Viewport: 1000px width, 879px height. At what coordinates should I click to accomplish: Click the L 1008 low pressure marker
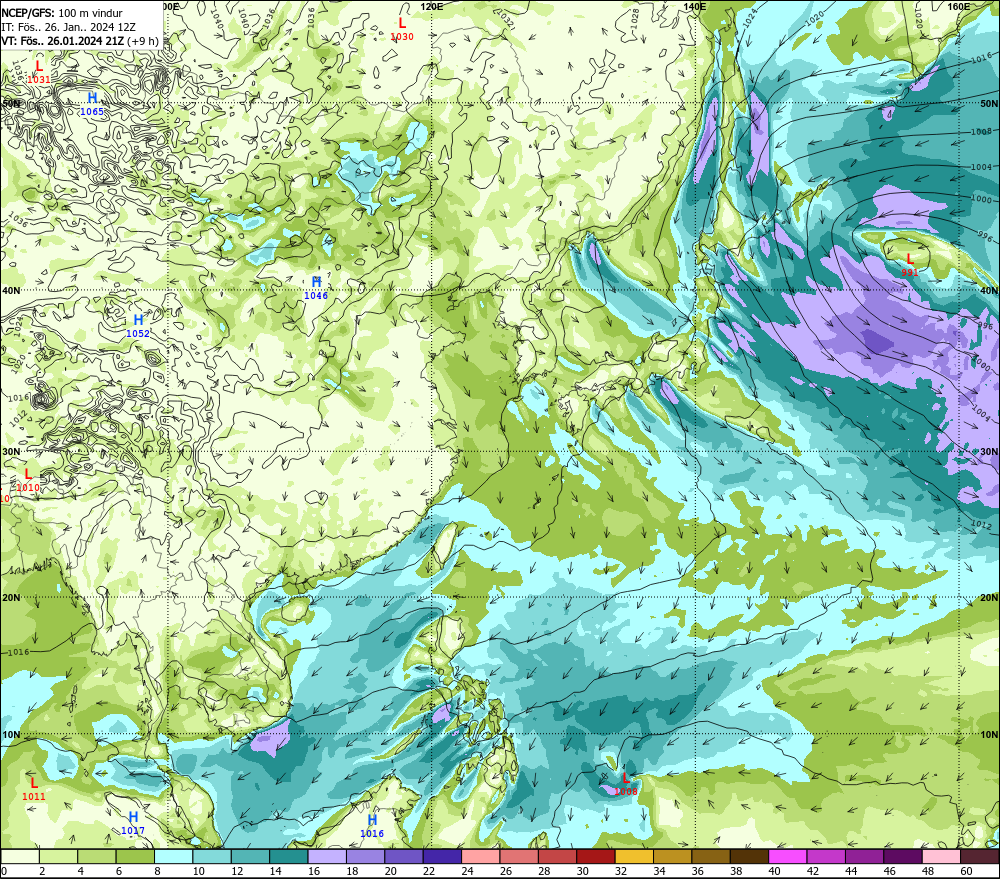[x=626, y=785]
